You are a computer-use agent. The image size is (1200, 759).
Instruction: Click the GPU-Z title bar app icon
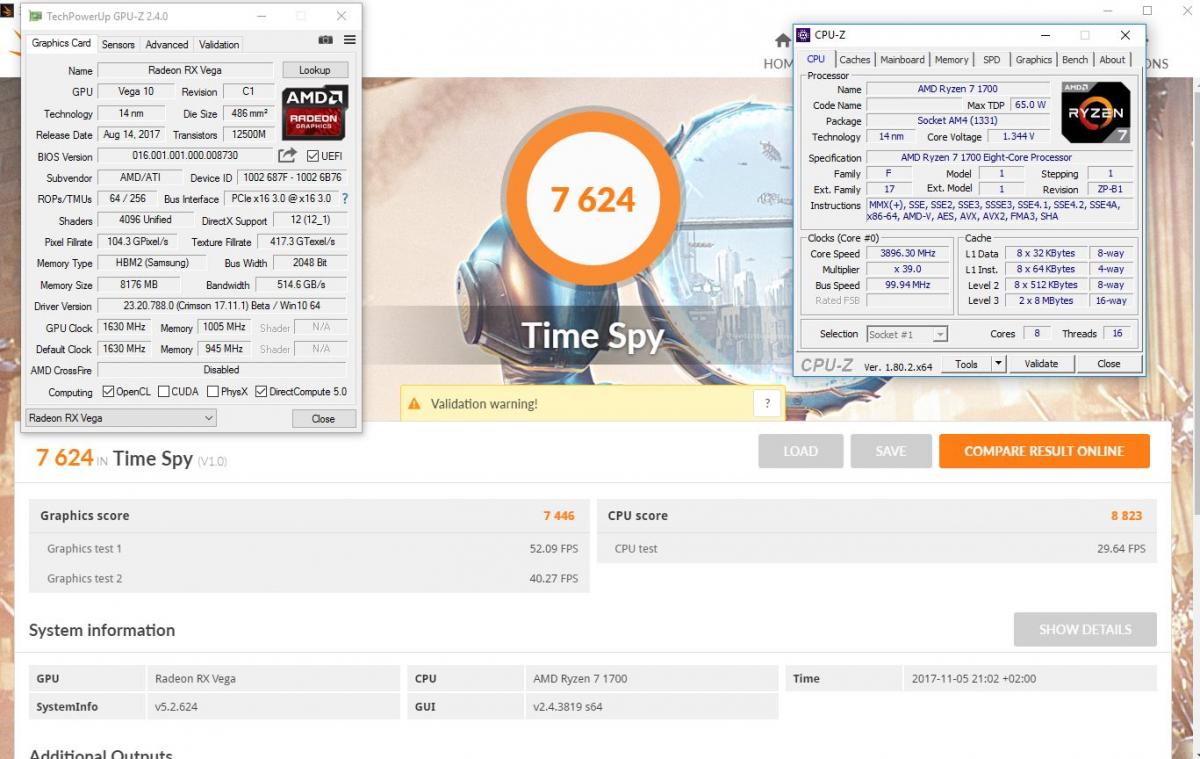[33, 16]
